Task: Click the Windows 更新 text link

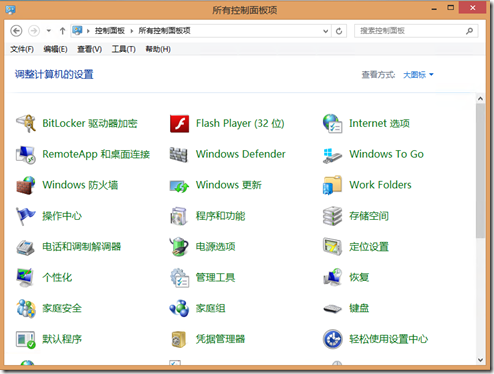Action: [229, 185]
